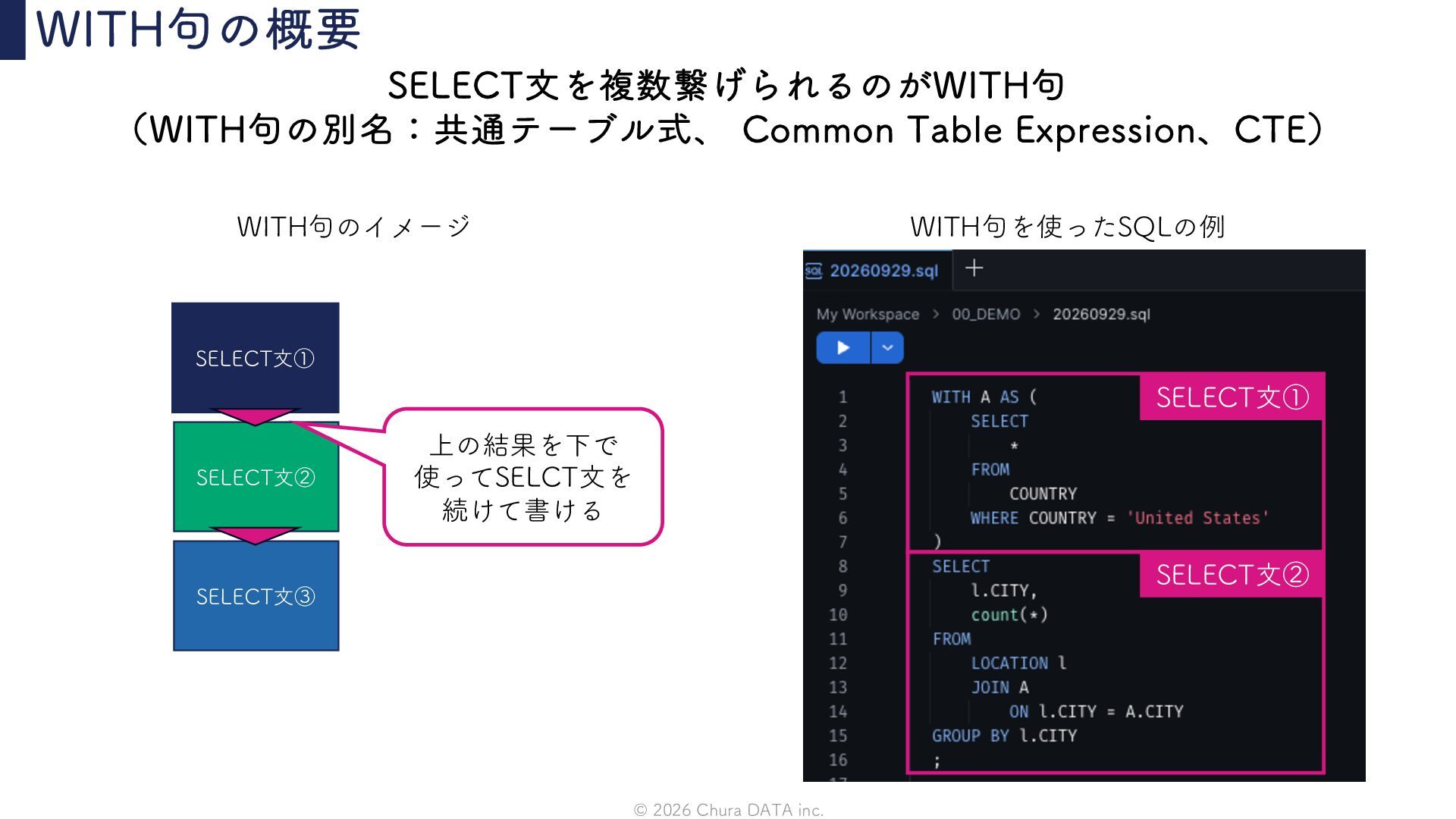Click the pink speech bubble callout

[523, 477]
